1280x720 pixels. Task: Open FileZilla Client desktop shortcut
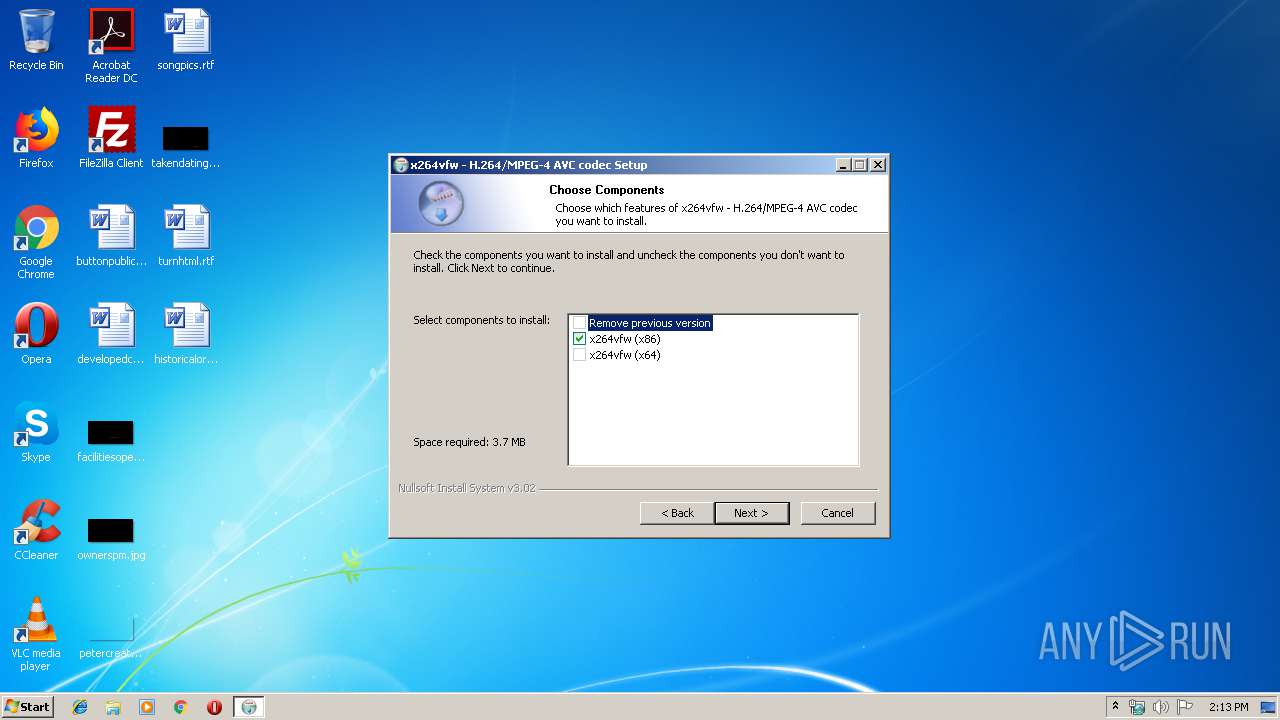(111, 138)
